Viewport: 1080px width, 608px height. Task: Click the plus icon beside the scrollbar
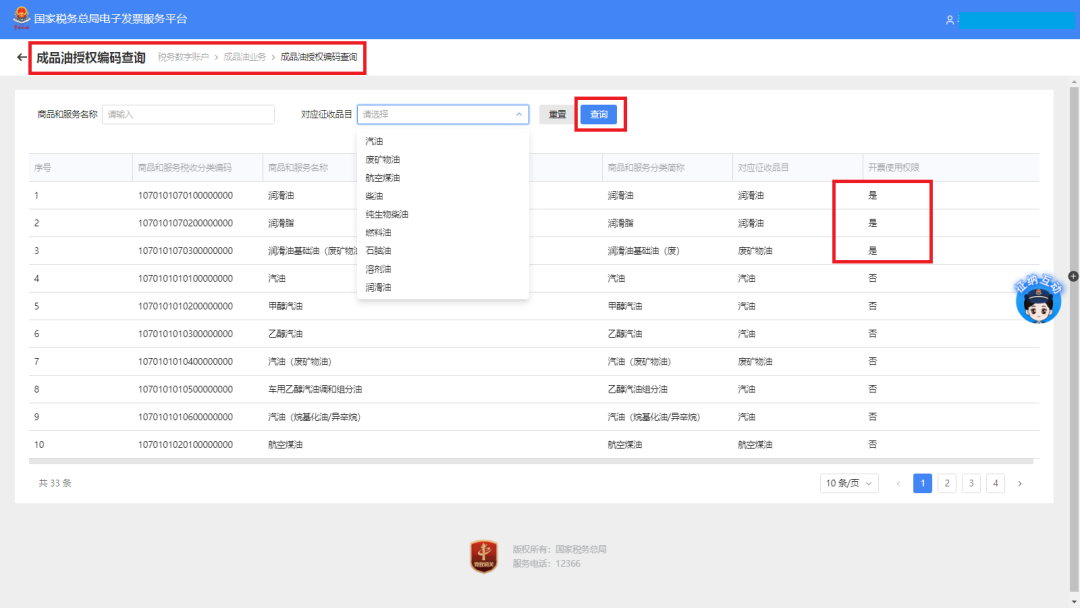(x=1073, y=276)
